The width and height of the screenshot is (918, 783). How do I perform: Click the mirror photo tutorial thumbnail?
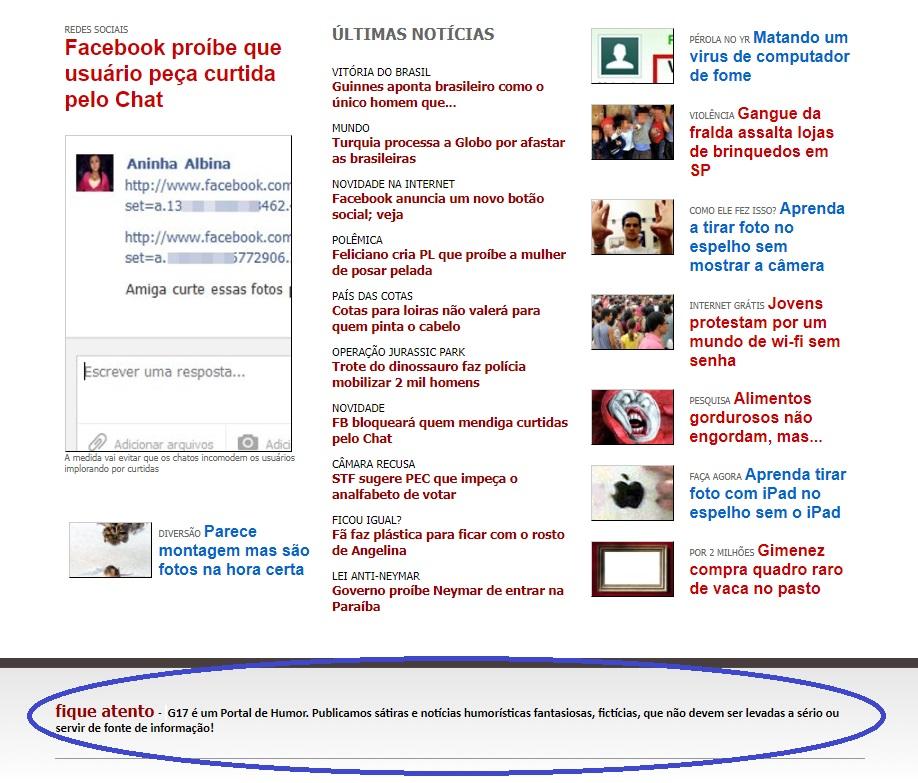coord(632,227)
